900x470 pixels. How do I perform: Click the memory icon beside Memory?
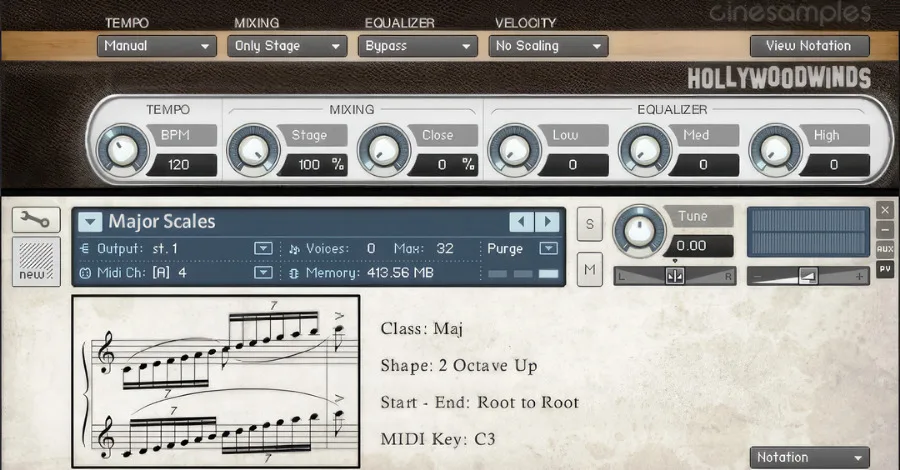pos(294,274)
